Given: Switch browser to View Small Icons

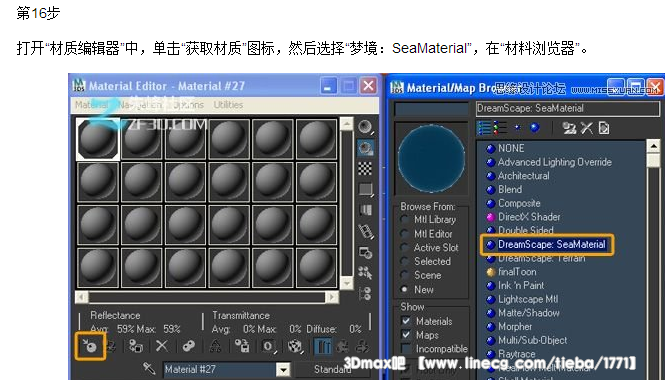Looking at the screenshot, I should click(x=517, y=127).
